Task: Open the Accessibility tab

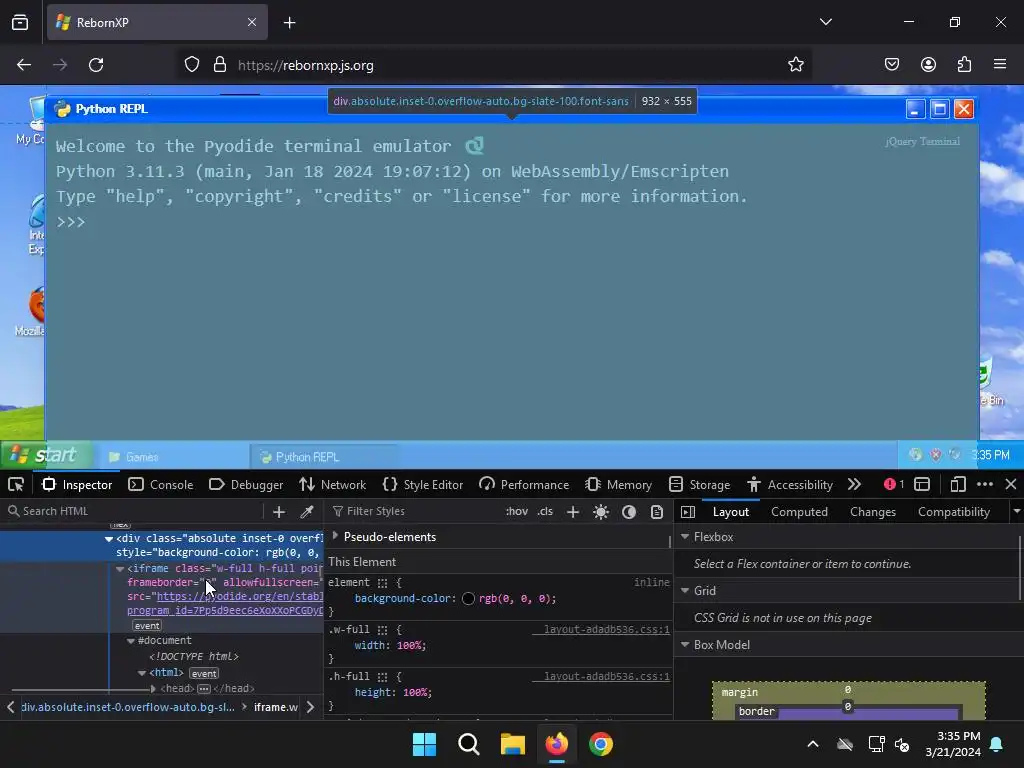Action: point(790,485)
